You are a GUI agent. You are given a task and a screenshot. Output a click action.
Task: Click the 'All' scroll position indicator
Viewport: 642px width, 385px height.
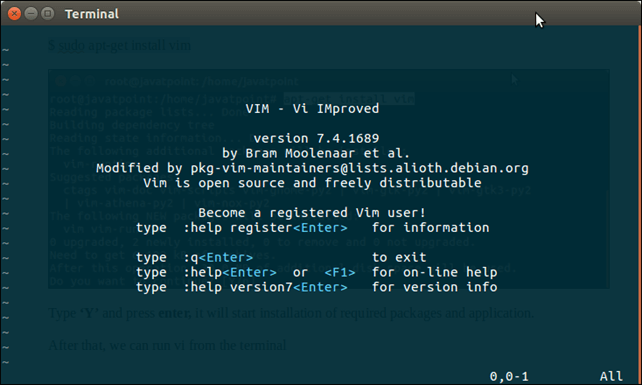pos(611,376)
